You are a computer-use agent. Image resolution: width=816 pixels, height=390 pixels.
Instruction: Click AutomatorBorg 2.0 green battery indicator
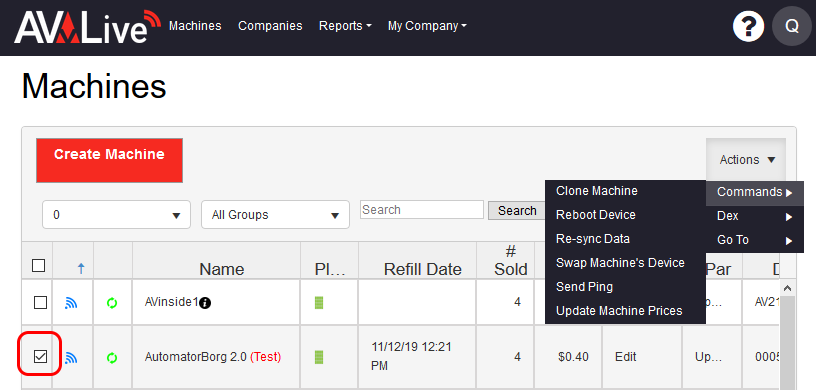point(319,357)
